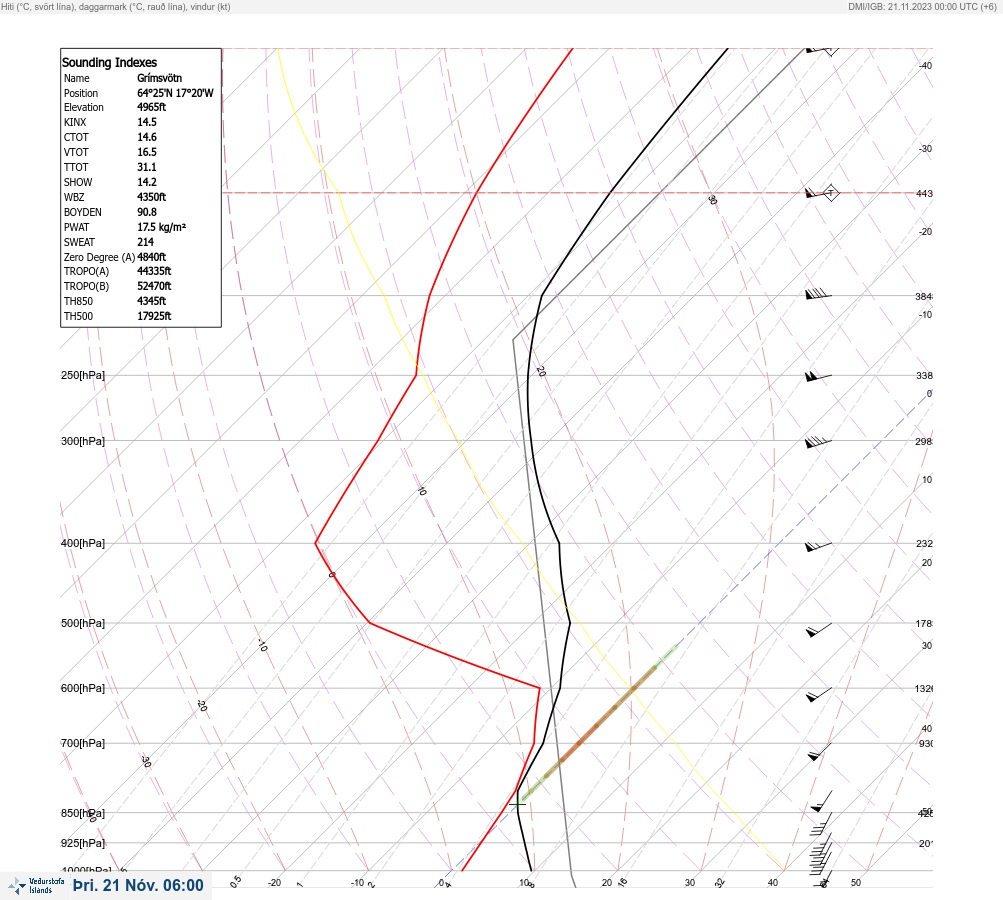Click the CTOT value 14.6
The height and width of the screenshot is (900, 1003).
[x=146, y=137]
